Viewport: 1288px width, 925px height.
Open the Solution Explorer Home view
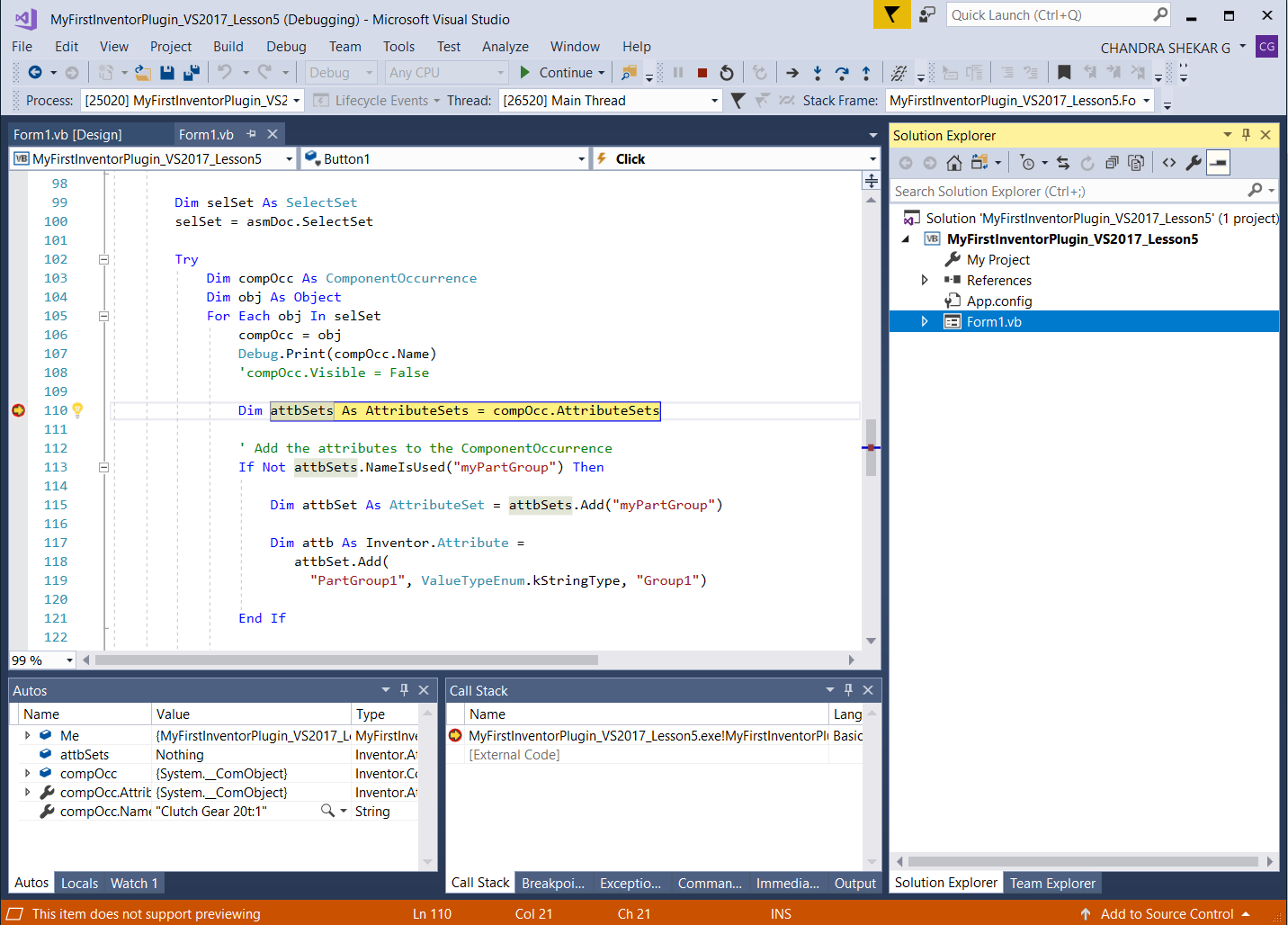[954, 163]
